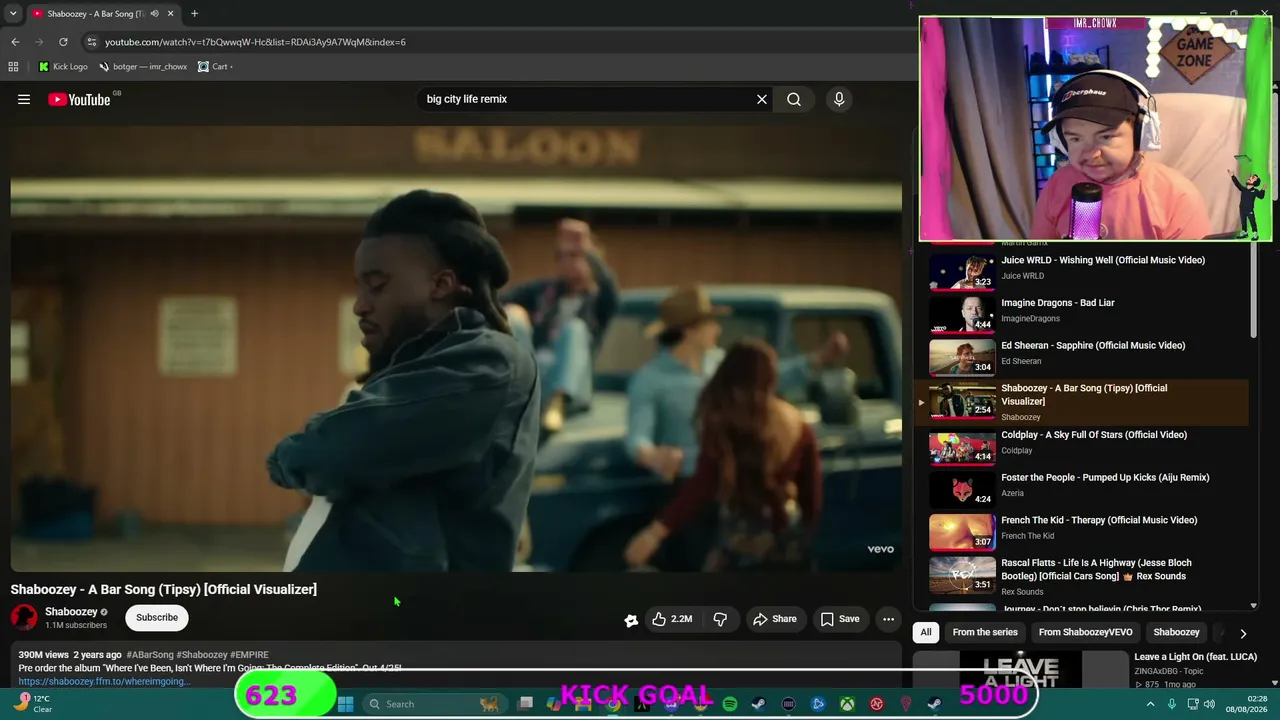The height and width of the screenshot is (720, 1280).
Task: Open the Xbox app from the taskbar
Action: click(x=847, y=704)
